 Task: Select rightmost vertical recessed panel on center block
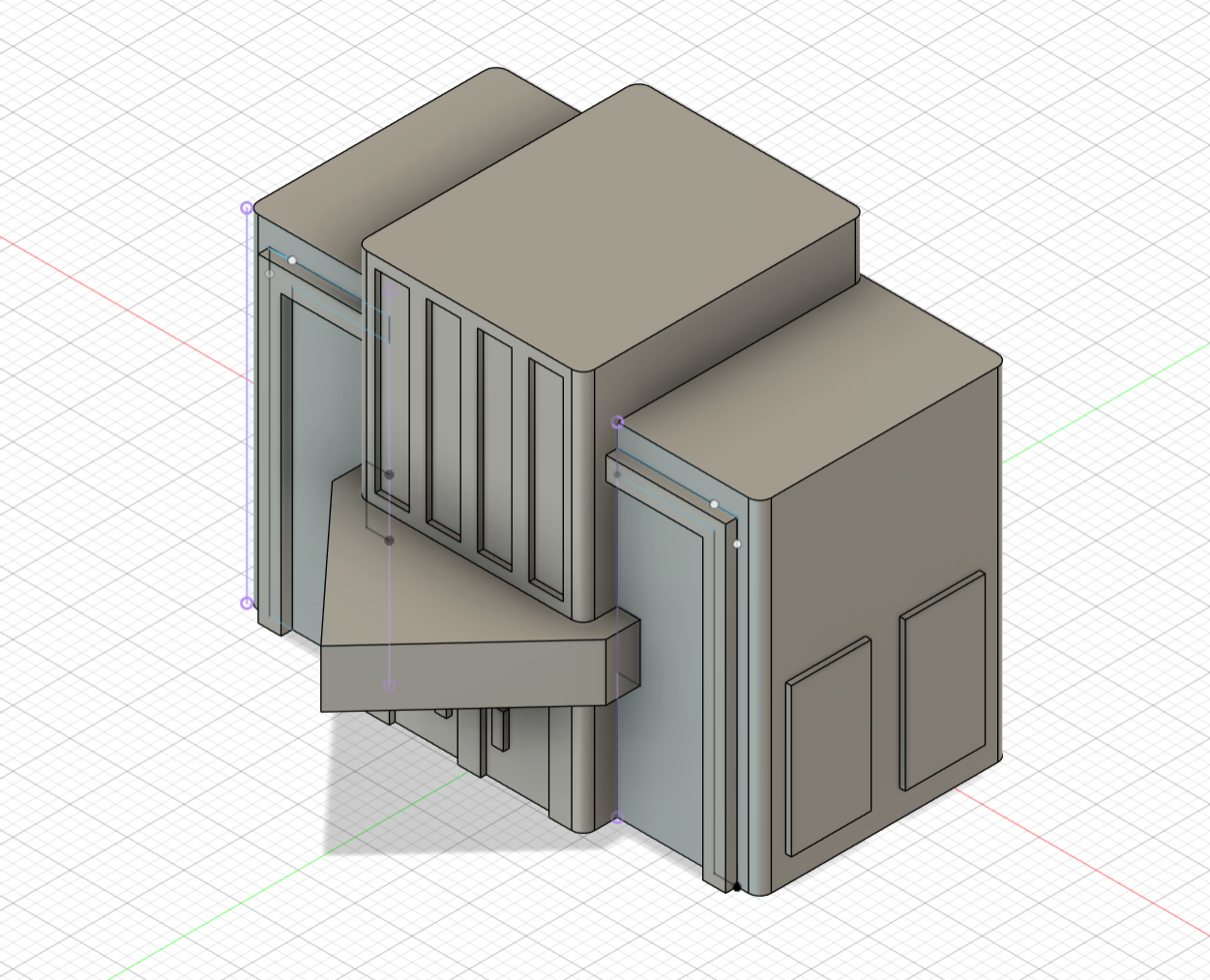546,479
